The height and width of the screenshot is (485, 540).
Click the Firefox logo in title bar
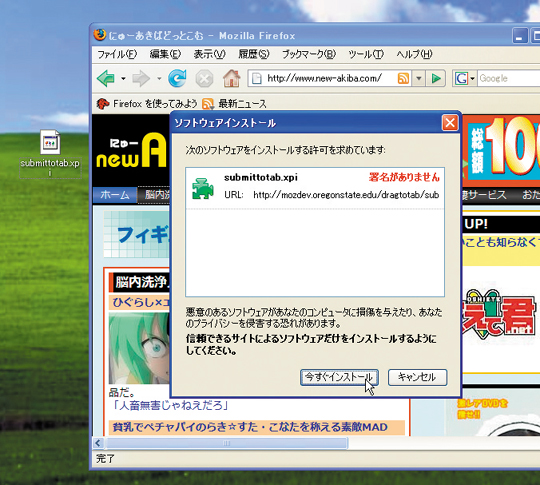(100, 35)
